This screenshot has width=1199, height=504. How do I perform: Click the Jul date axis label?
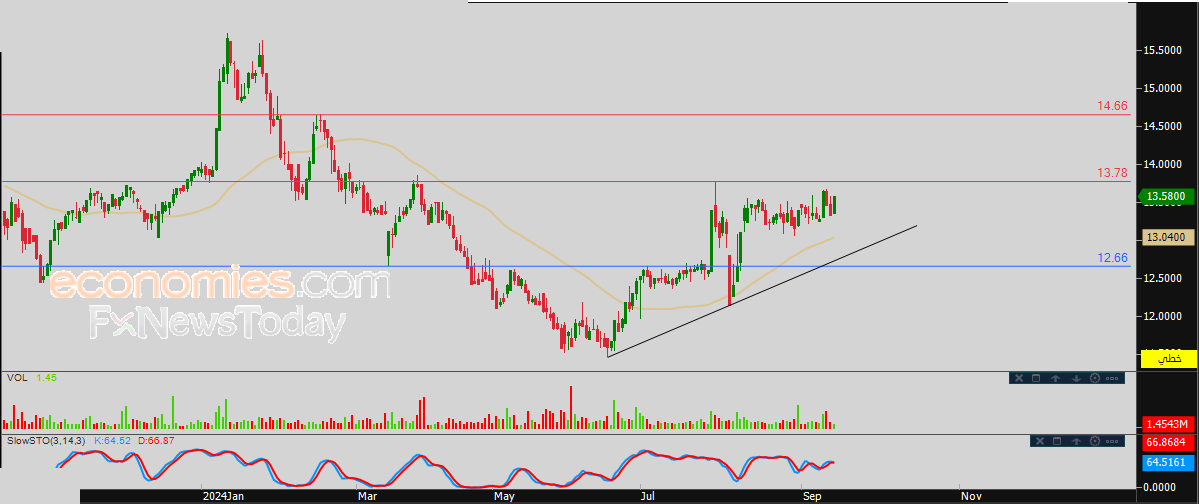coord(648,496)
